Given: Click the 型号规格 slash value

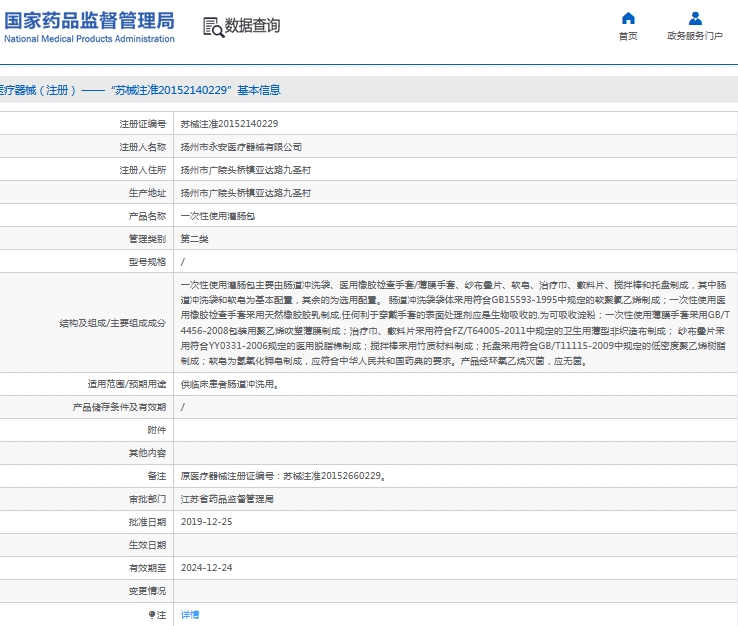Looking at the screenshot, I should (x=183, y=262).
